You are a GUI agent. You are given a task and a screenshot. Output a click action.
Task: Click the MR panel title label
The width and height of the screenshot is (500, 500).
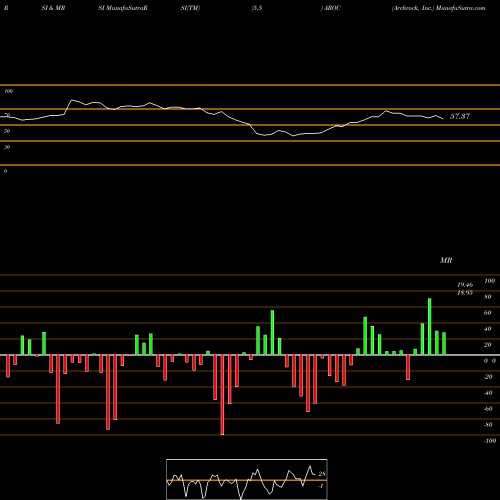click(x=446, y=260)
